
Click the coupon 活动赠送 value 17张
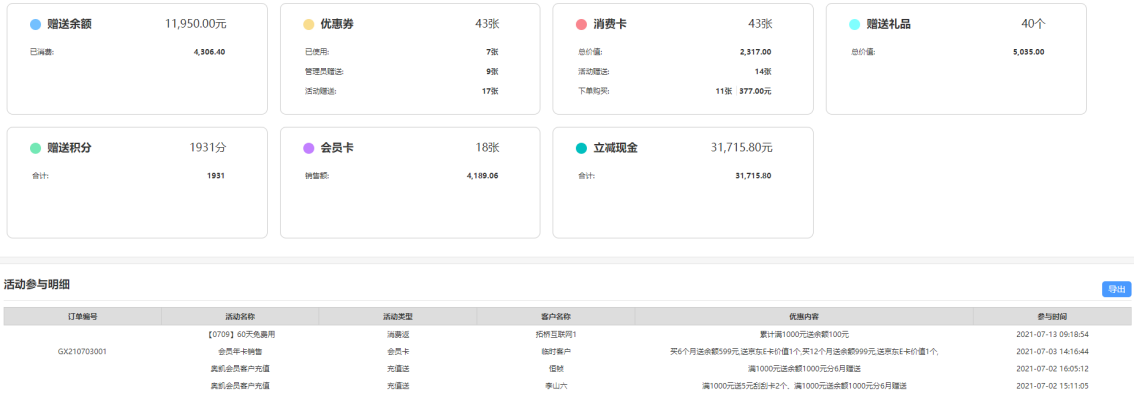coord(490,91)
